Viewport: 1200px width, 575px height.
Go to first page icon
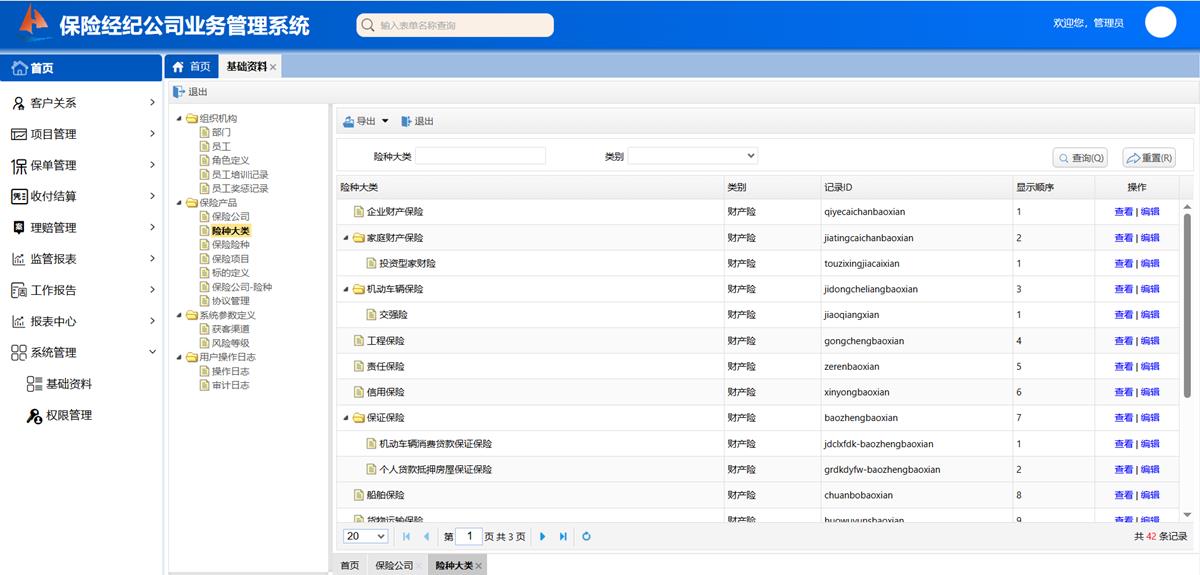pos(407,537)
